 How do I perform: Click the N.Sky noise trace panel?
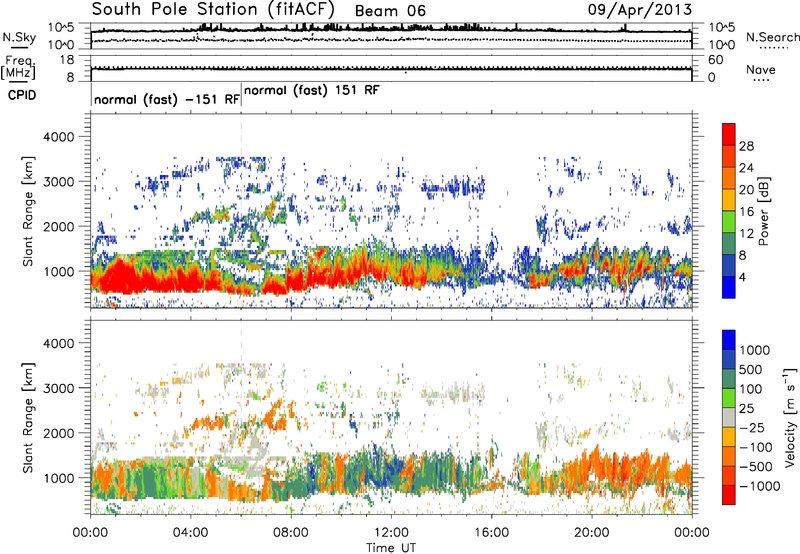pos(391,36)
